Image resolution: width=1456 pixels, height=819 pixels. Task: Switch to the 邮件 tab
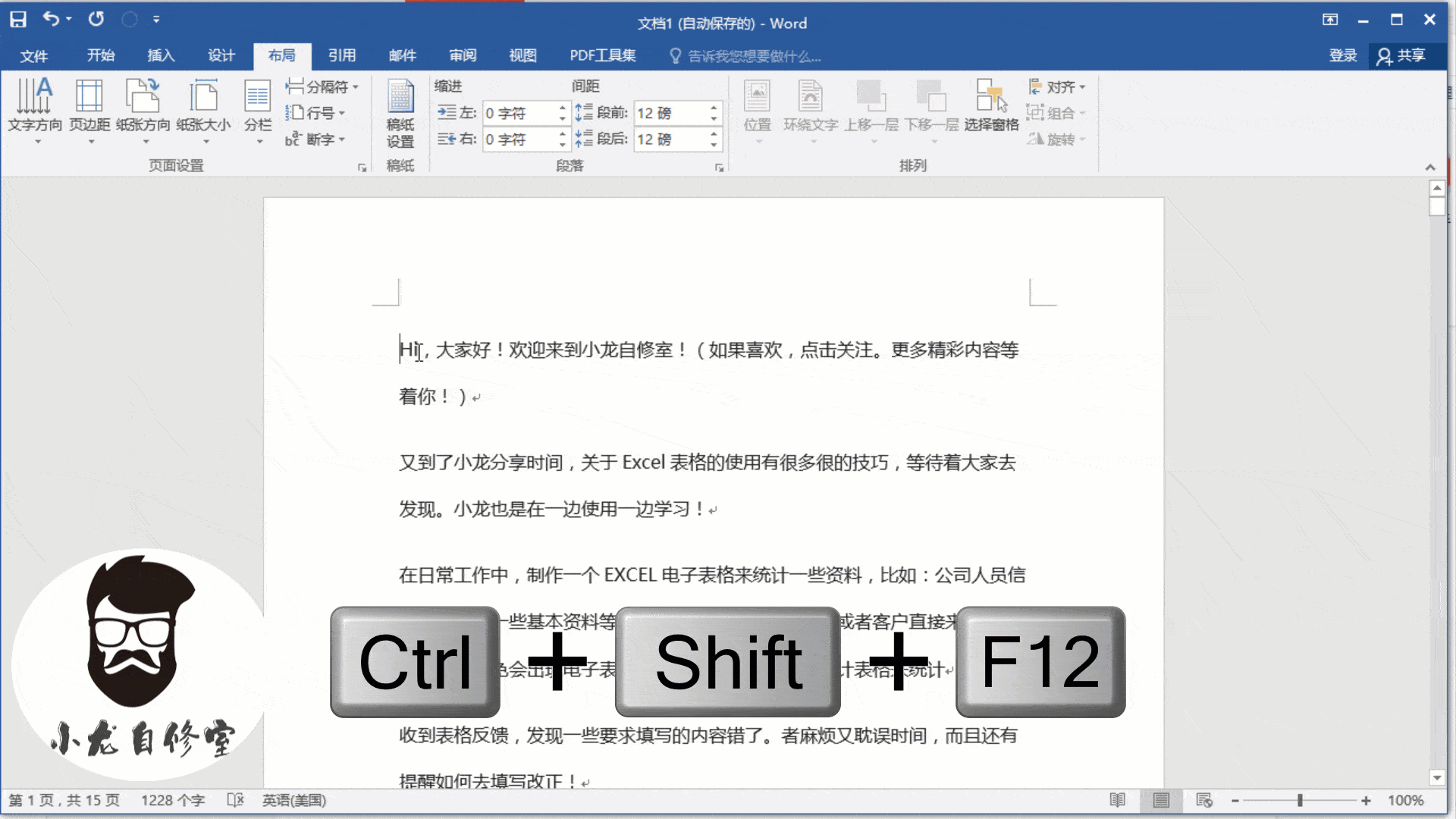pos(403,55)
